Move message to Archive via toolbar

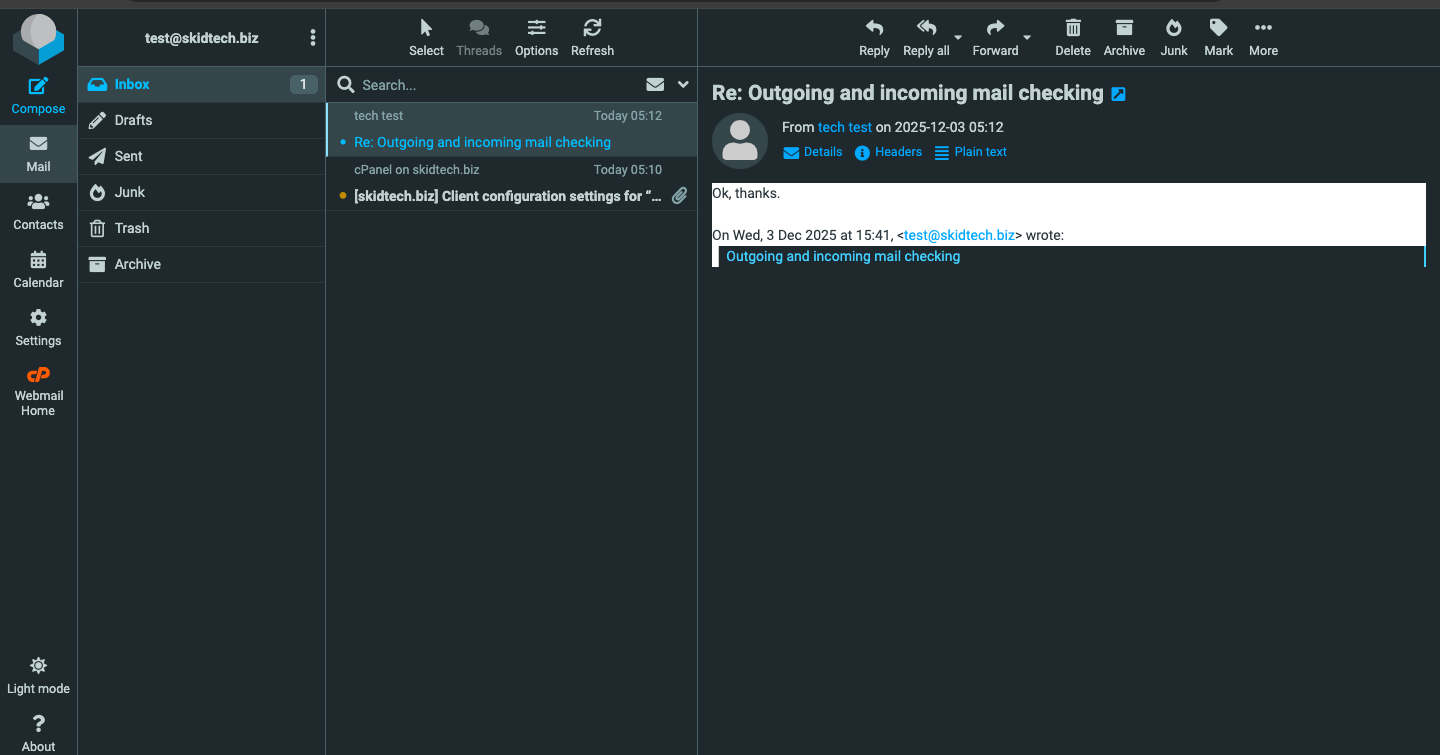[x=1124, y=37]
